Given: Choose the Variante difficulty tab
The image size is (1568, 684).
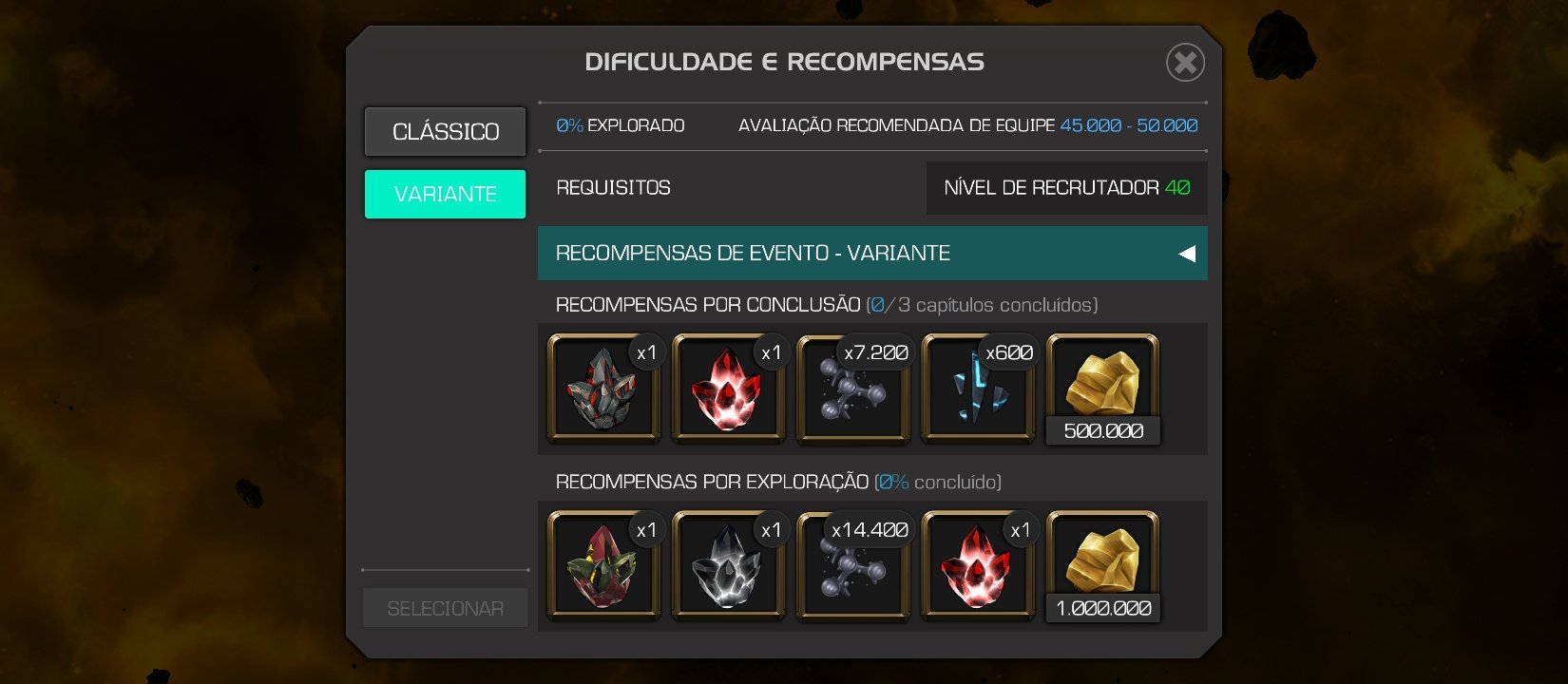Looking at the screenshot, I should 445,194.
